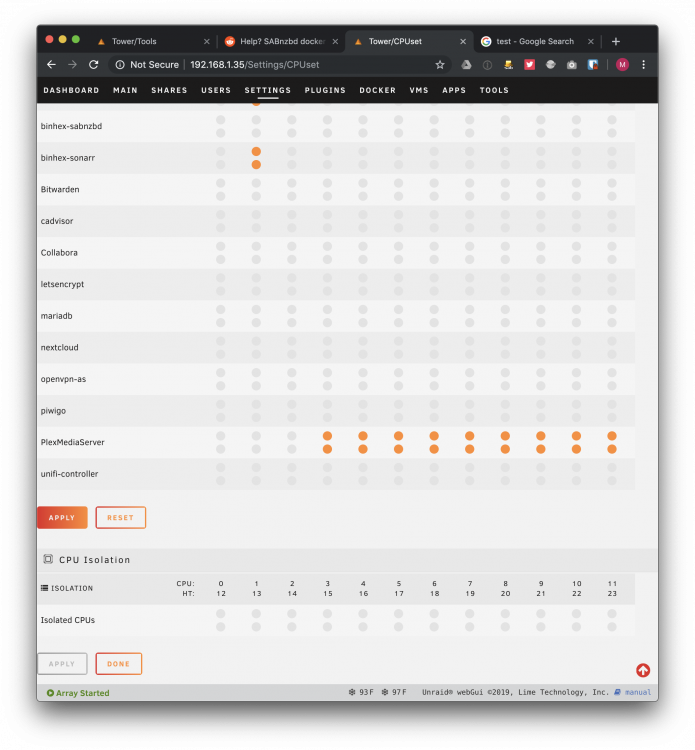Screen dimensions: 695x750
Task: Open the Main menu
Action: coord(125,90)
